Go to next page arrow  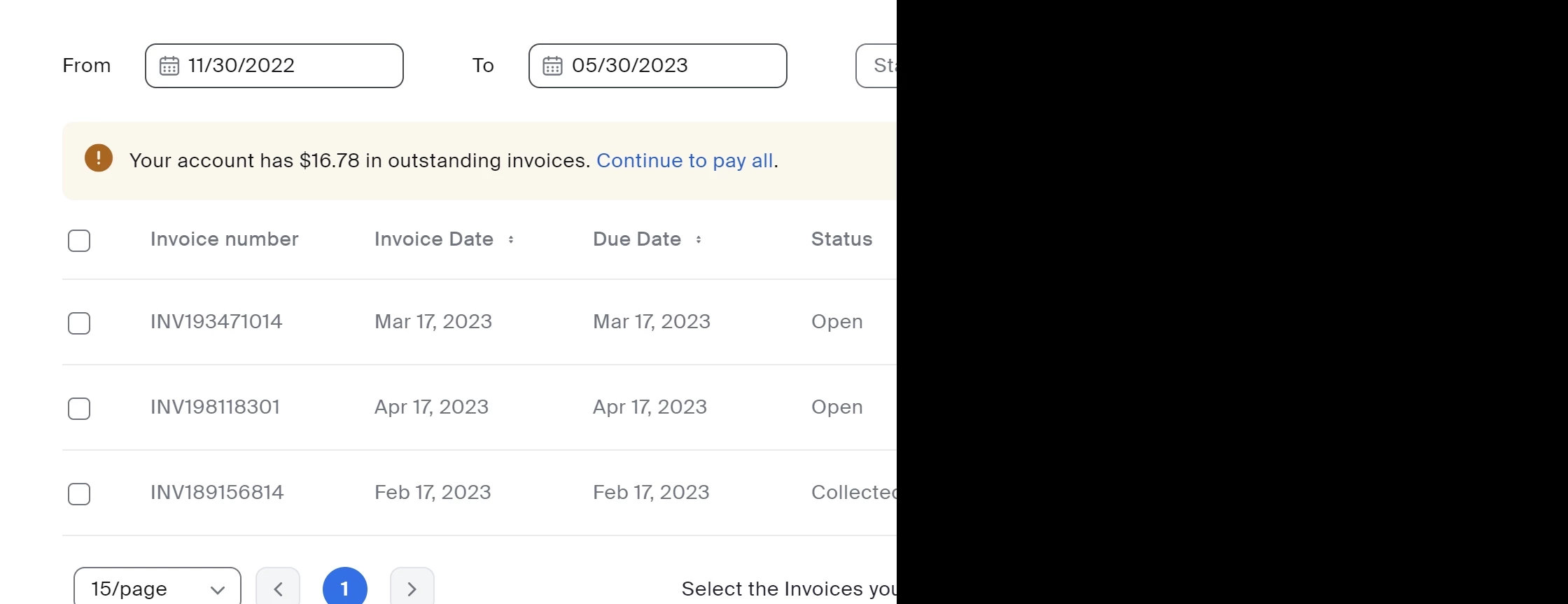click(x=412, y=588)
